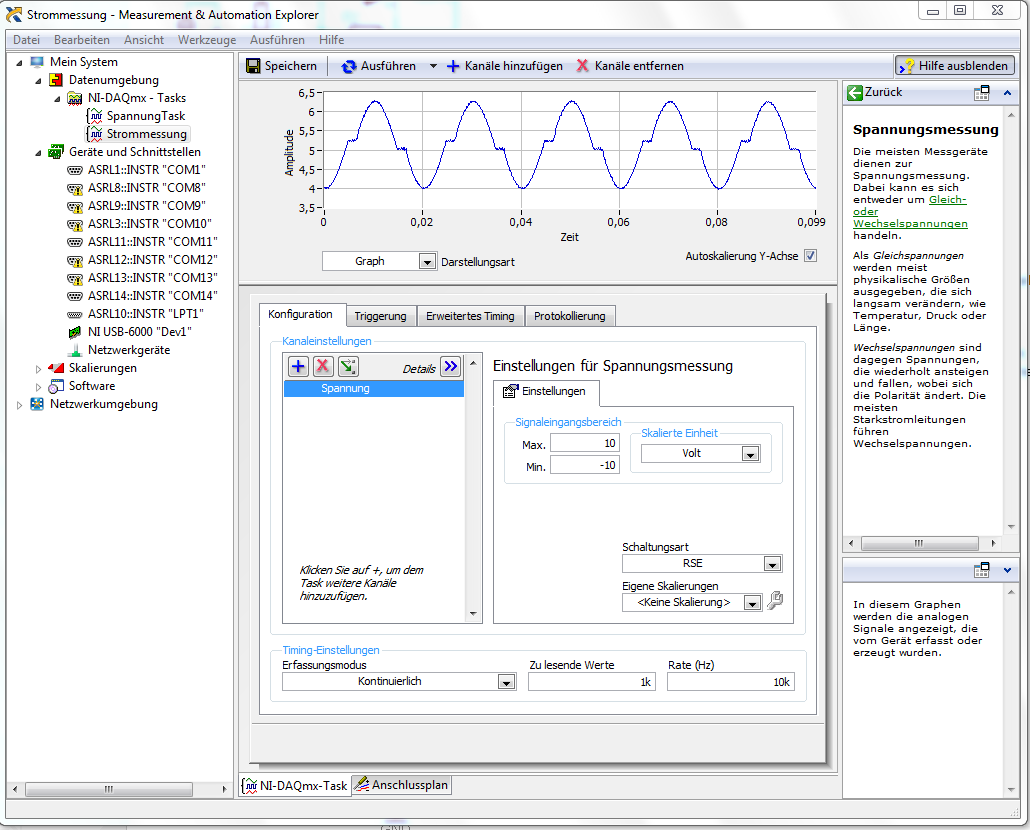Select SpannungTask in the tree
The image size is (1030, 830).
[x=146, y=116]
